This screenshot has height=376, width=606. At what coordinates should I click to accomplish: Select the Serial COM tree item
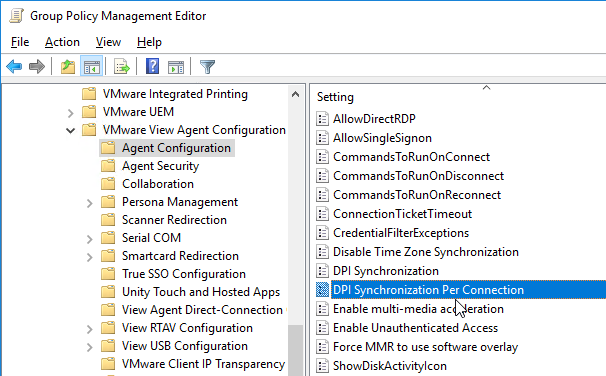pyautogui.click(x=151, y=238)
